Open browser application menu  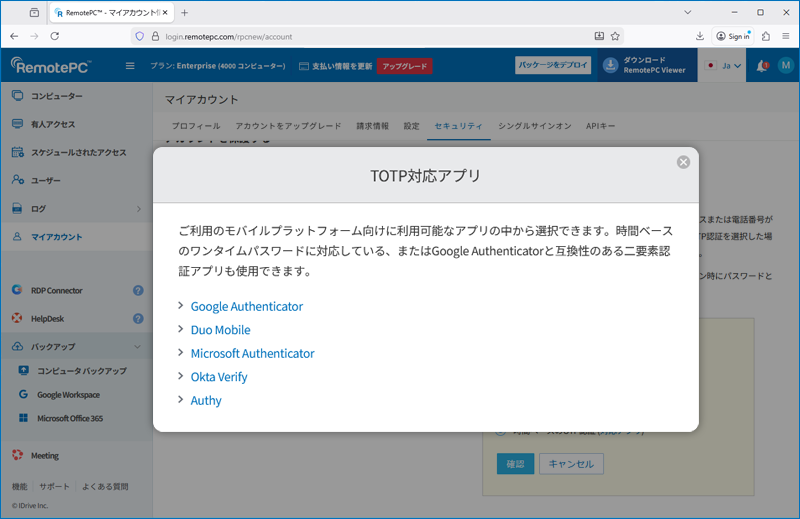(786, 36)
